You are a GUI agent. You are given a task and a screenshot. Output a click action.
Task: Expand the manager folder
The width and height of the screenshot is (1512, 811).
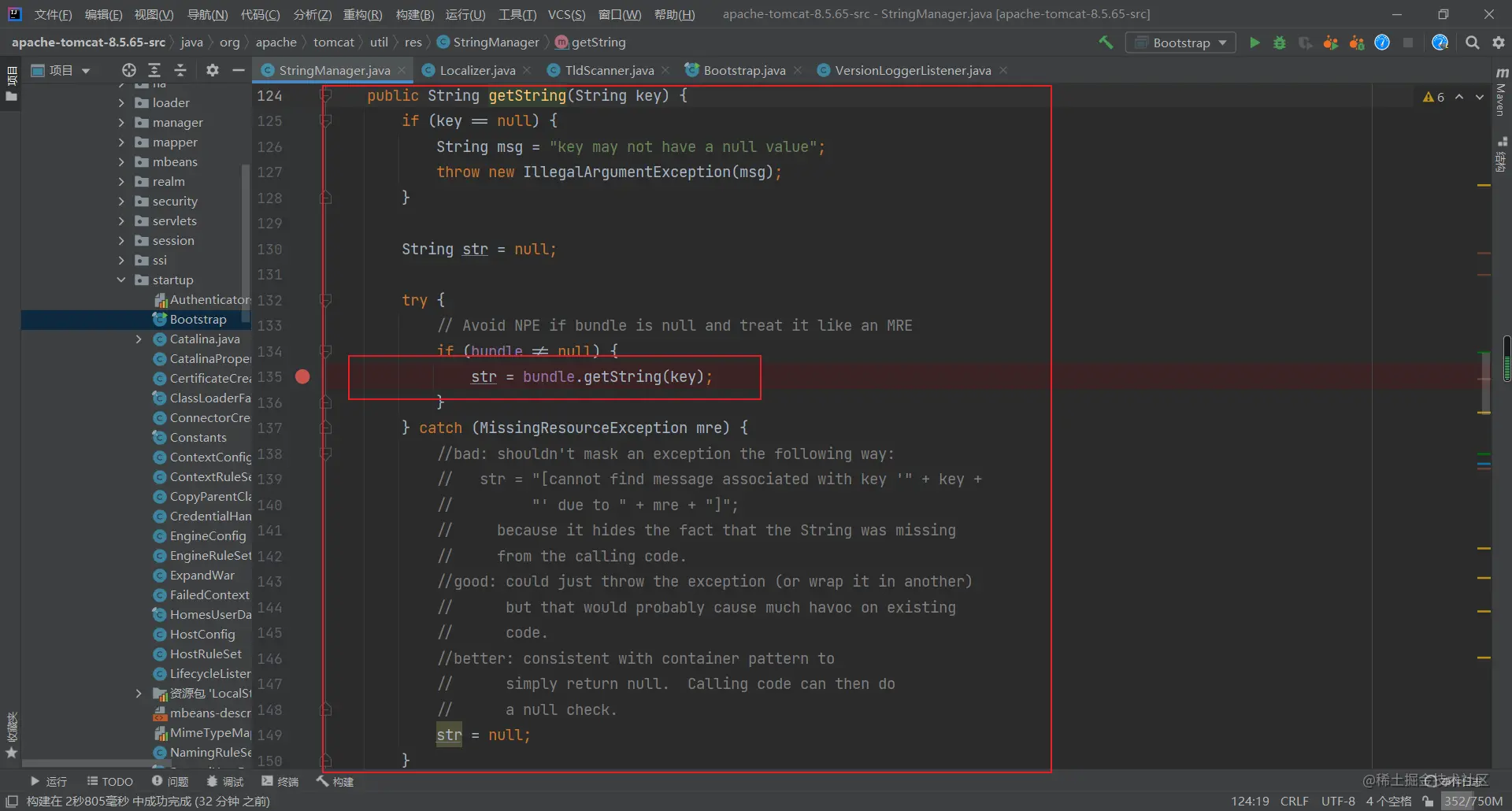pos(121,122)
